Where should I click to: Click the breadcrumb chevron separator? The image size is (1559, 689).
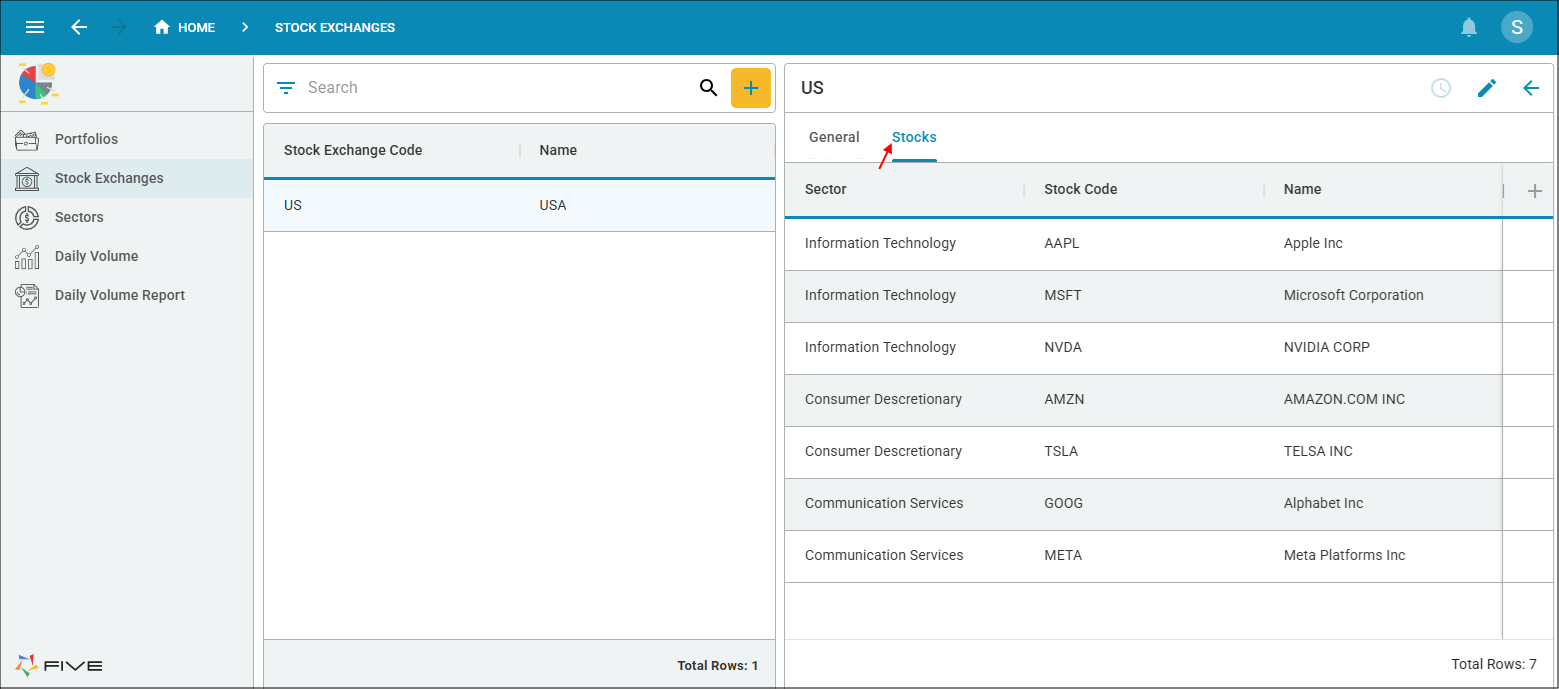pos(245,27)
